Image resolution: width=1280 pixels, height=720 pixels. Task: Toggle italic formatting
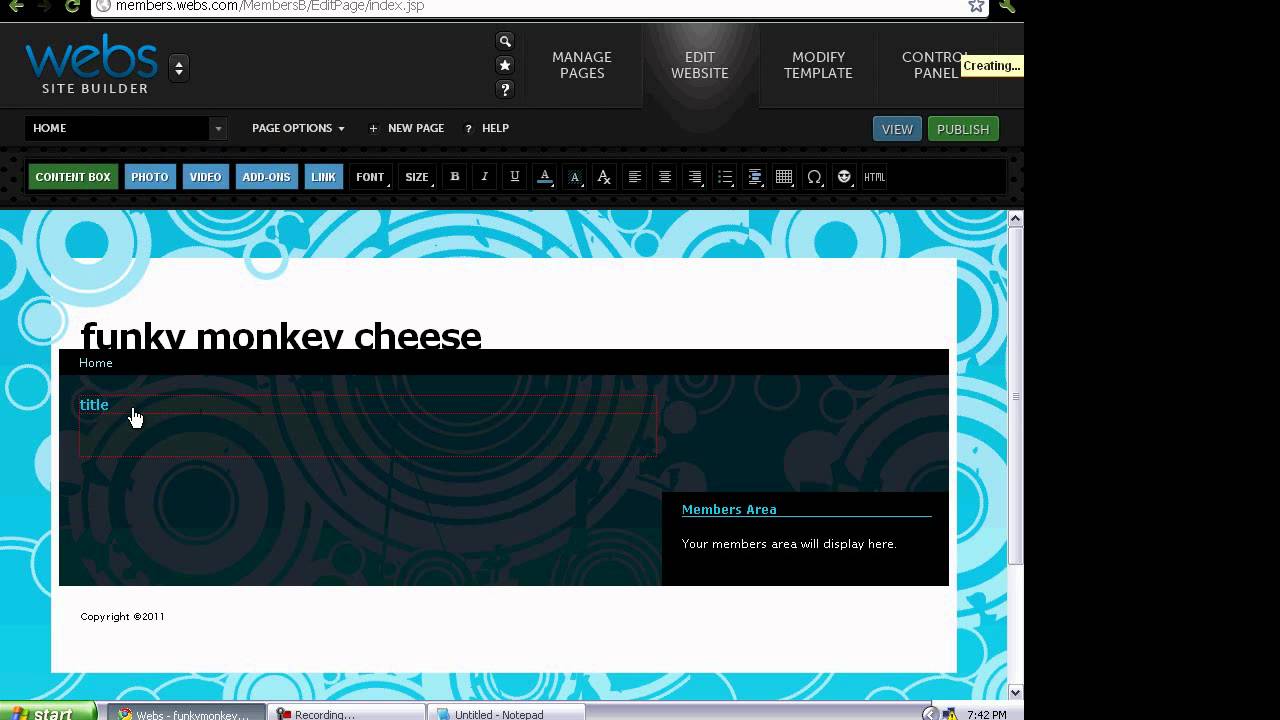click(x=485, y=177)
